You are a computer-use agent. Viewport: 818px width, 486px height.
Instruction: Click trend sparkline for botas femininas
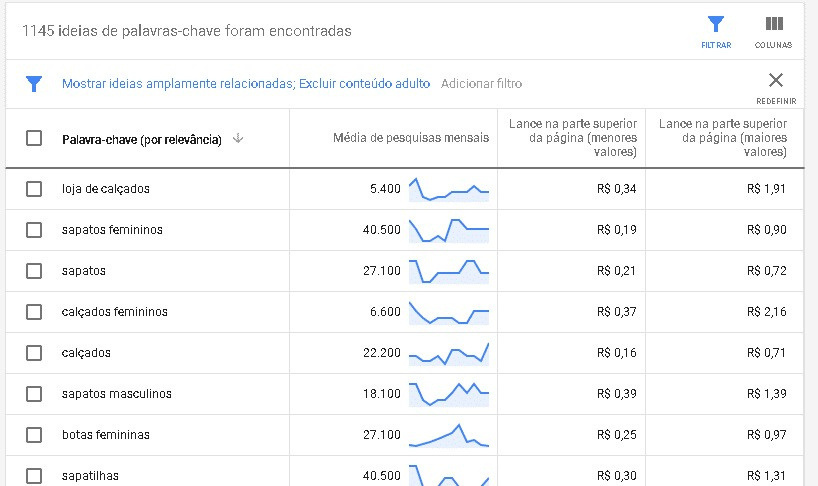pyautogui.click(x=449, y=435)
